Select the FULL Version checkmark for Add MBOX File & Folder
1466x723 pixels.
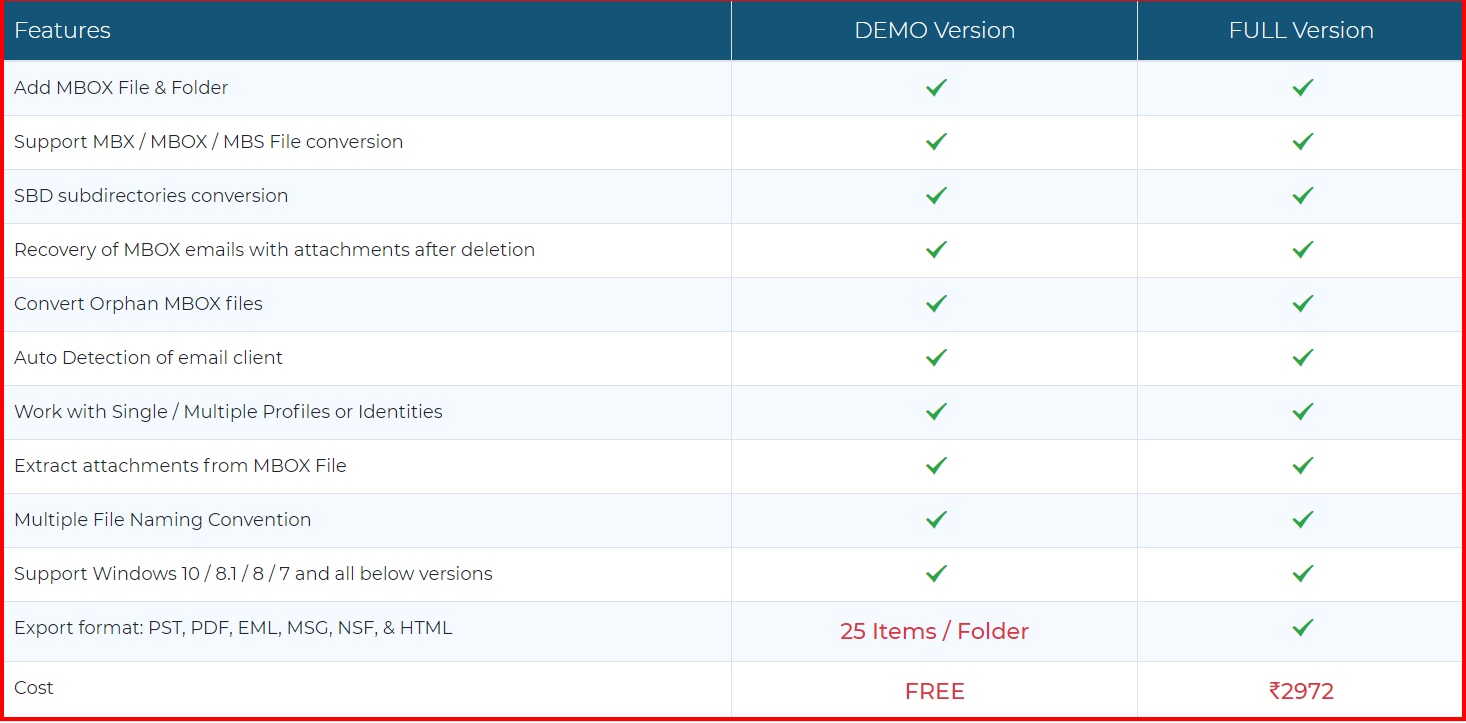pos(1301,88)
